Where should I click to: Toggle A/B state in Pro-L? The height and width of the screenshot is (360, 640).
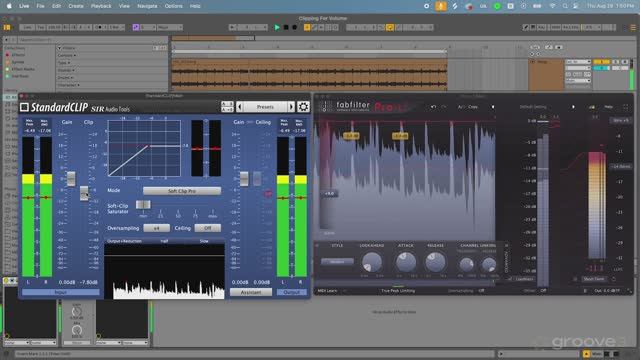[460, 107]
